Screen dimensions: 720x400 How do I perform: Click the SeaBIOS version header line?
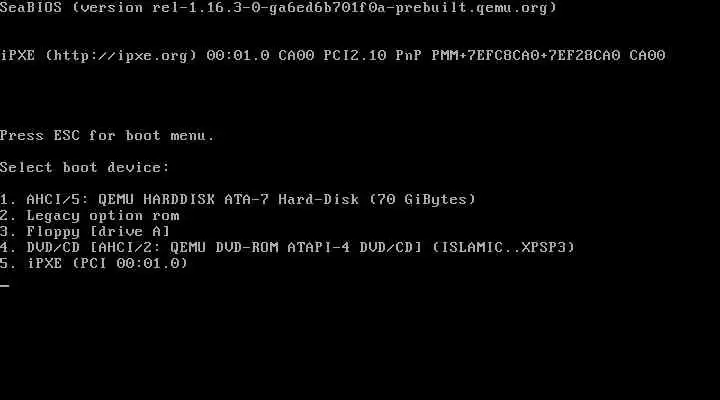point(278,8)
